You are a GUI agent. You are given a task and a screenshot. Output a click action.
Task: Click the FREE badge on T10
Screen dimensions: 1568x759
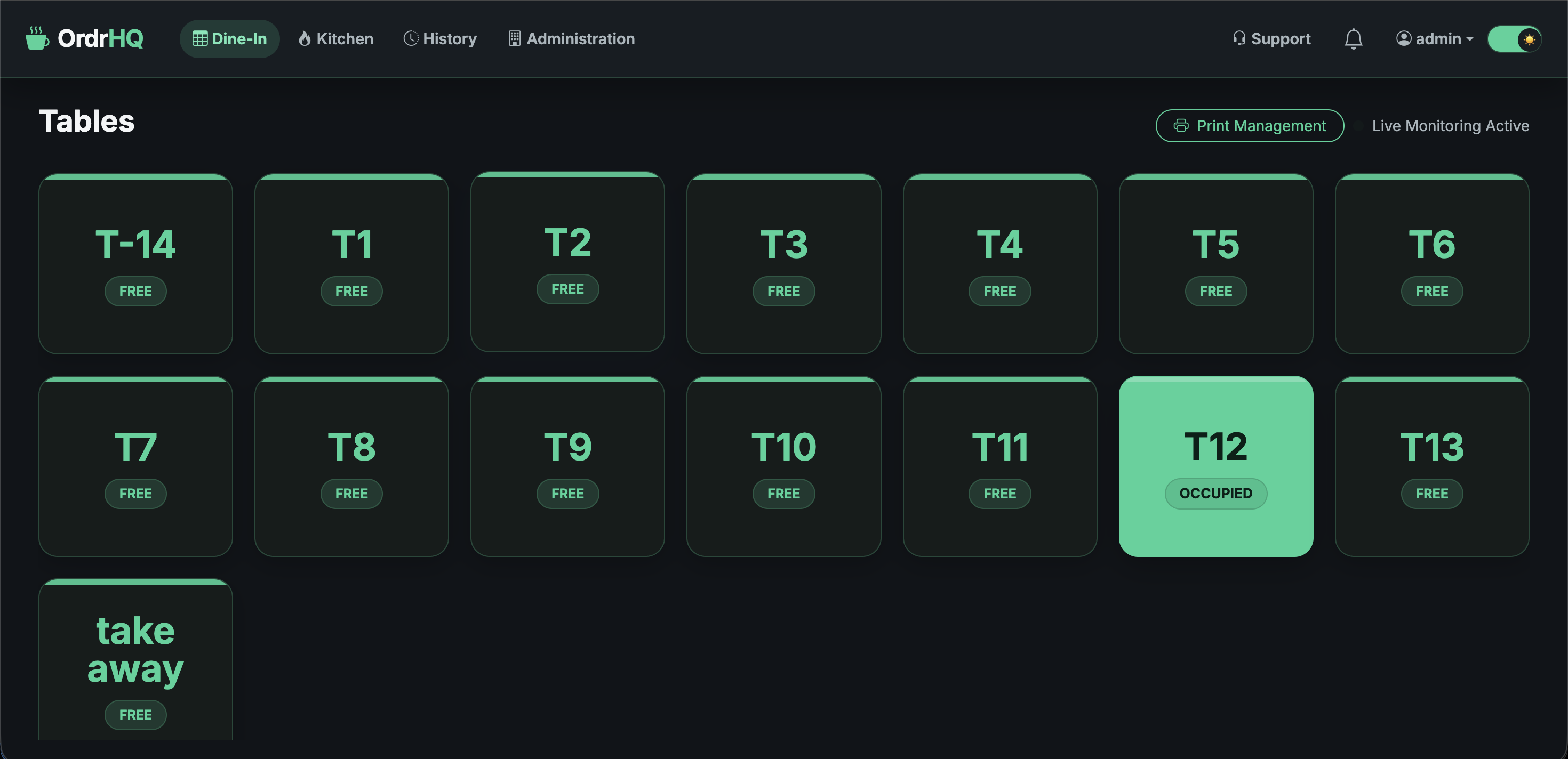tap(783, 493)
